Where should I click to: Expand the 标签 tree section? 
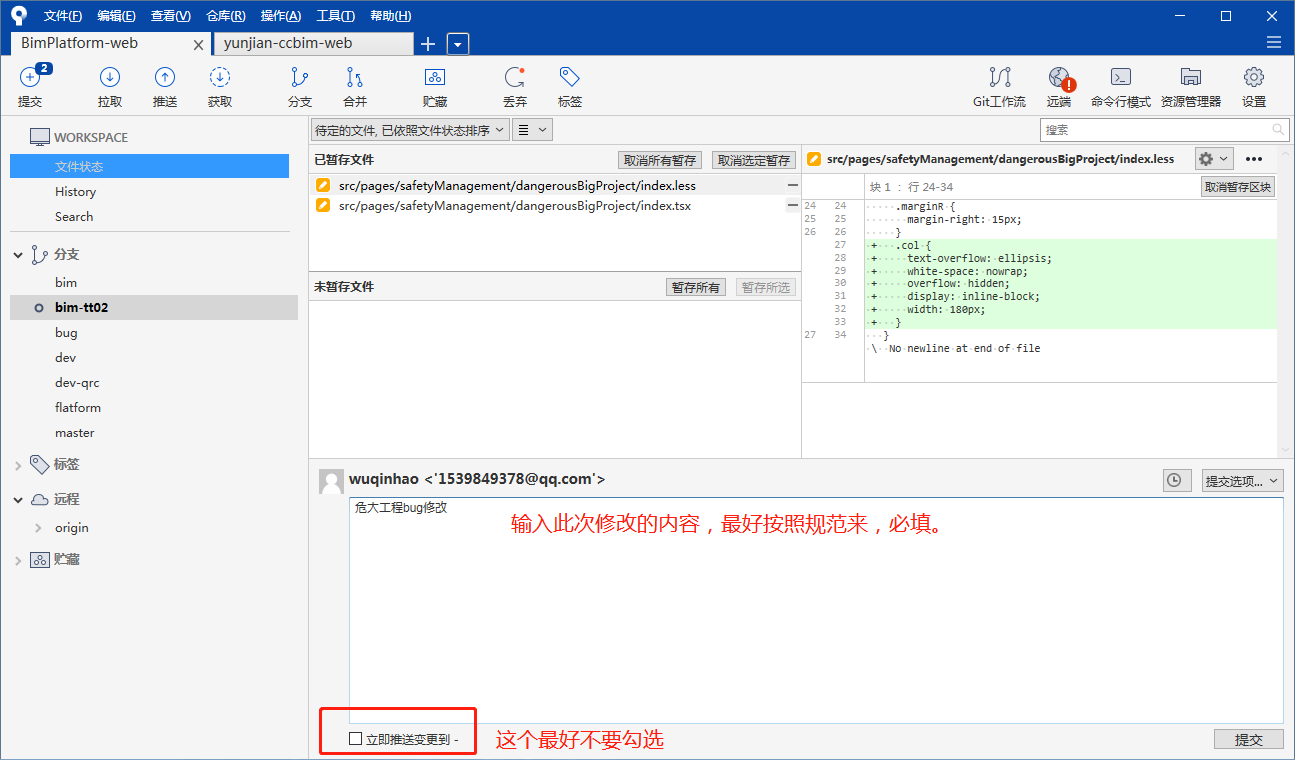coord(18,465)
